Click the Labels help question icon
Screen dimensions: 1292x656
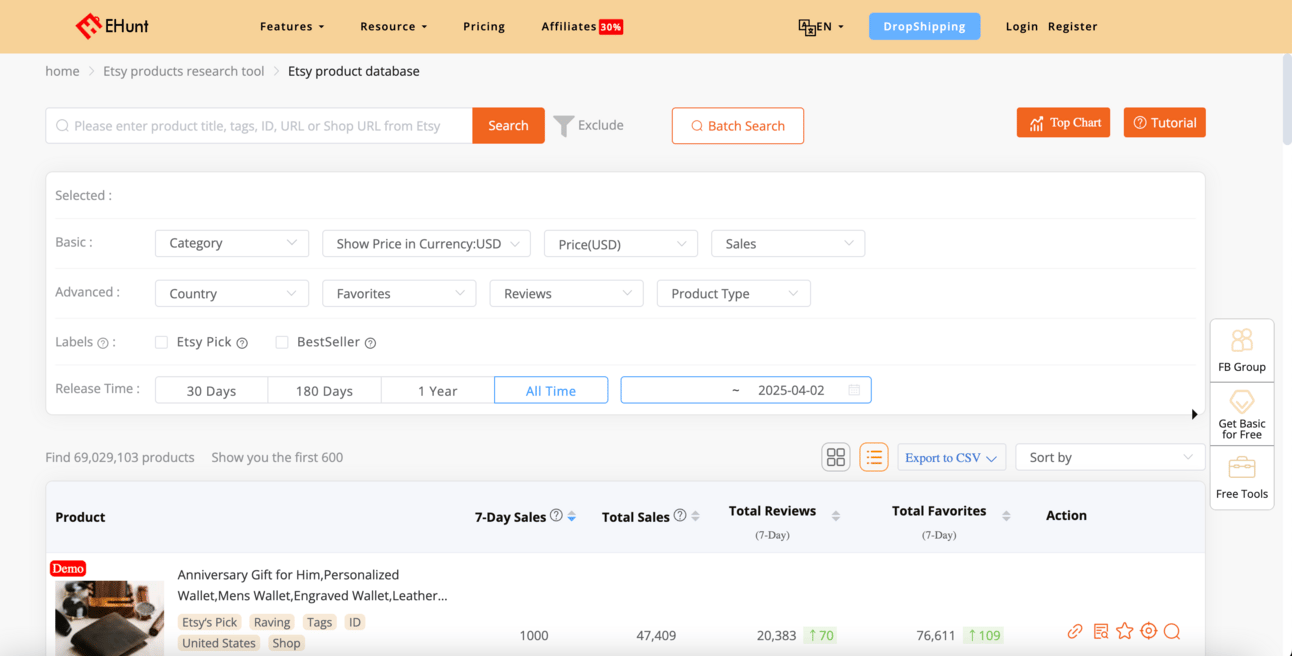coord(102,343)
